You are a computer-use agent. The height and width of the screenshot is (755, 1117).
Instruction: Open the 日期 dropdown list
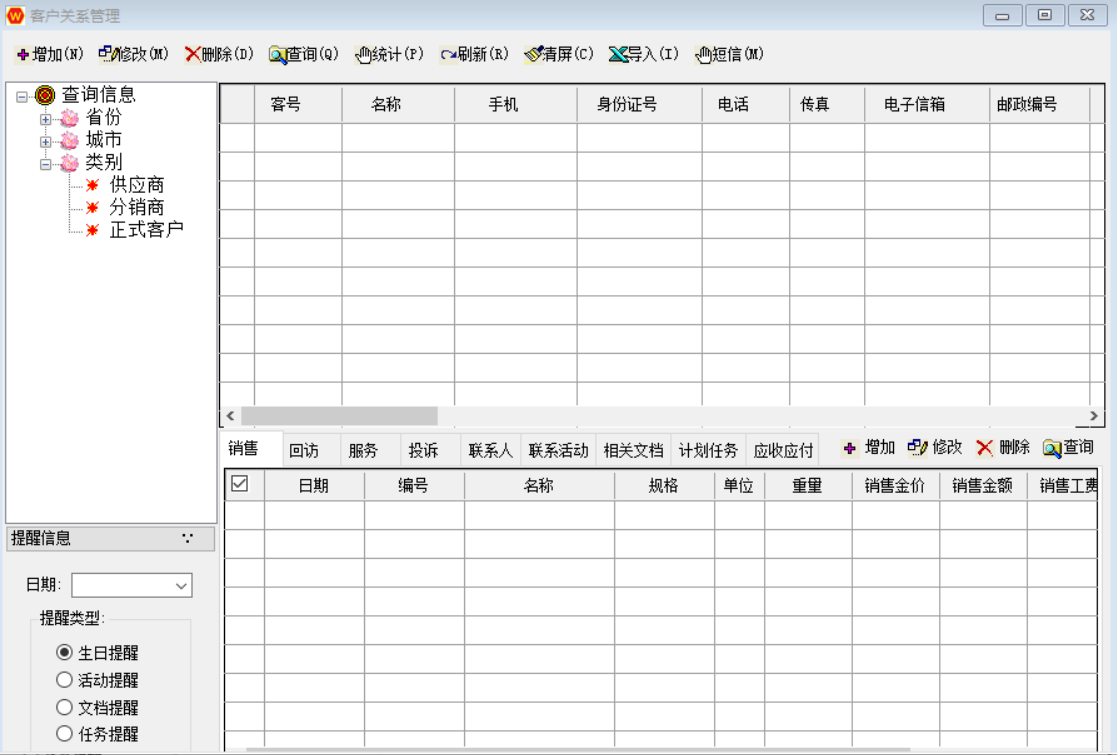[181, 586]
